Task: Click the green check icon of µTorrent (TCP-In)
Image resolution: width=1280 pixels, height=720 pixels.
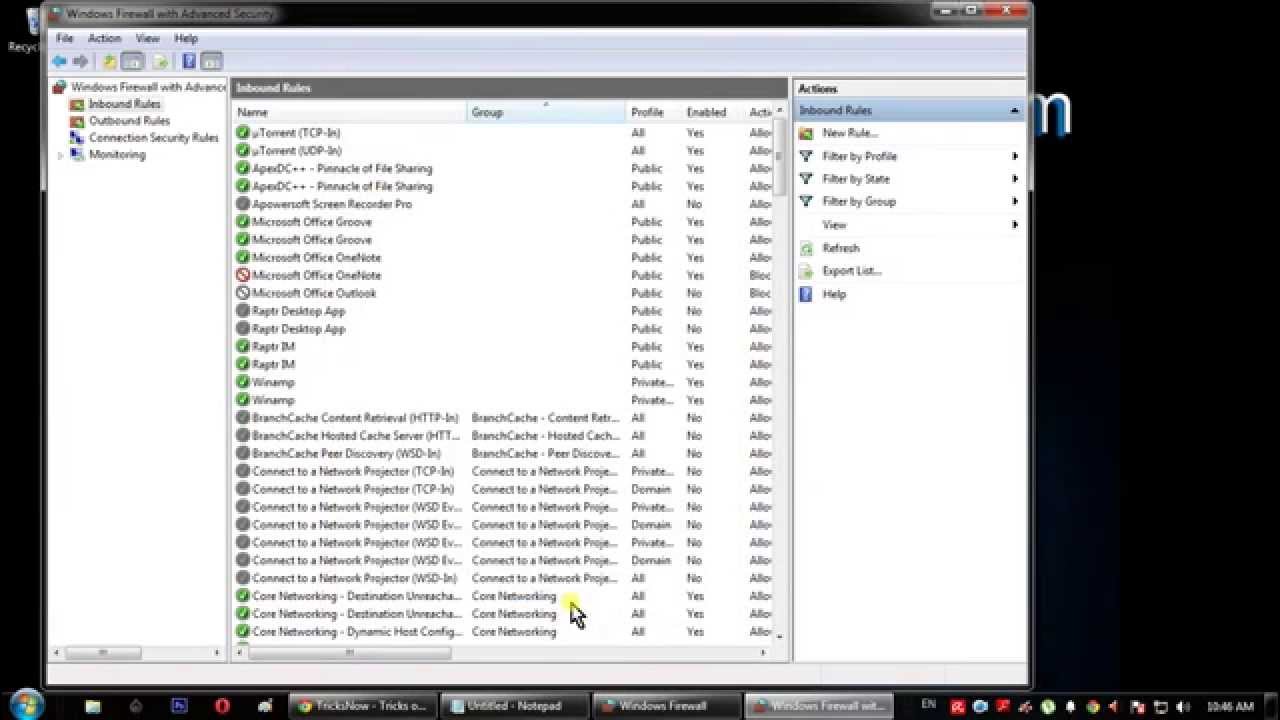Action: tap(243, 133)
